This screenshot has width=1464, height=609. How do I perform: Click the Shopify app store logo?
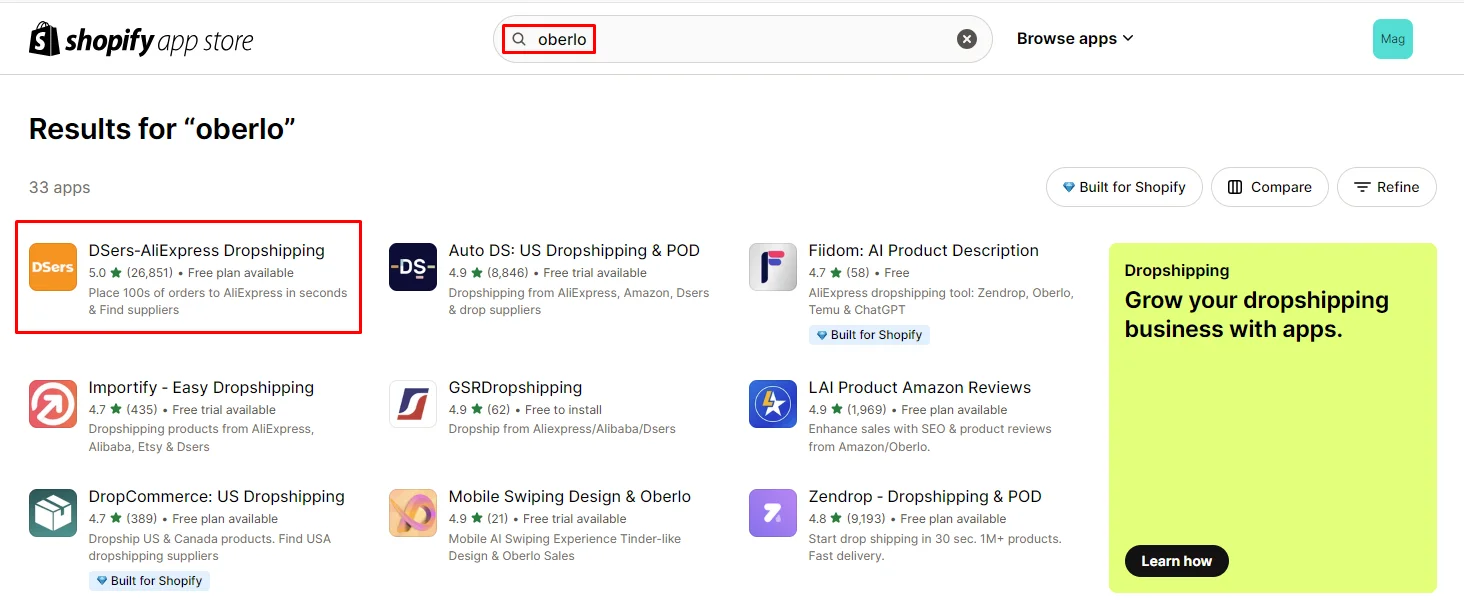pos(140,38)
